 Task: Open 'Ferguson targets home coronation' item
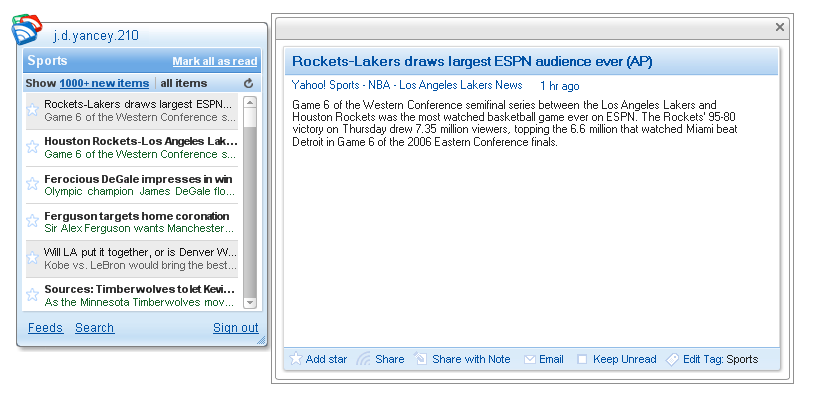click(x=132, y=222)
